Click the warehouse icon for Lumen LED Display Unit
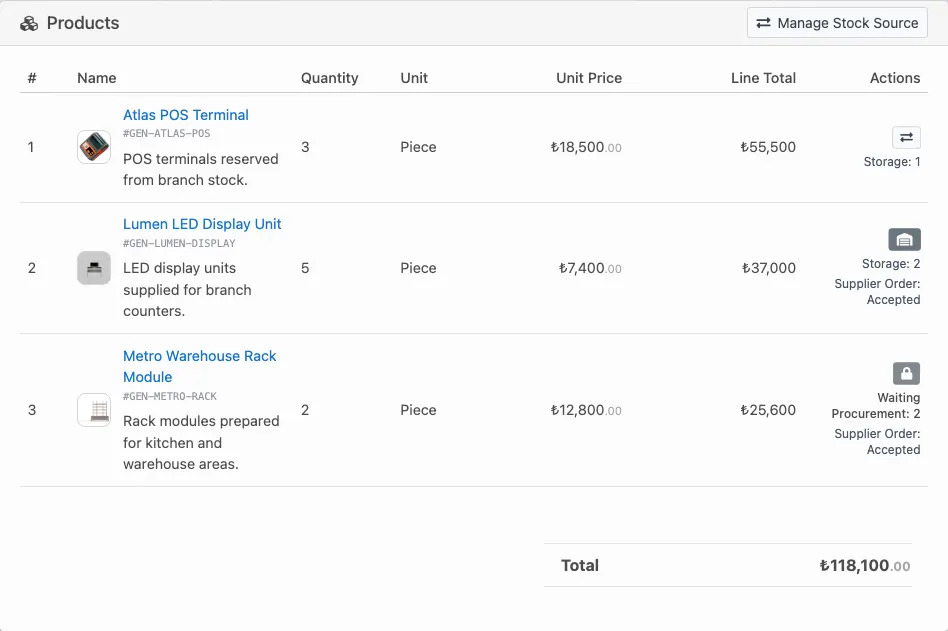The image size is (948, 631). point(904,239)
